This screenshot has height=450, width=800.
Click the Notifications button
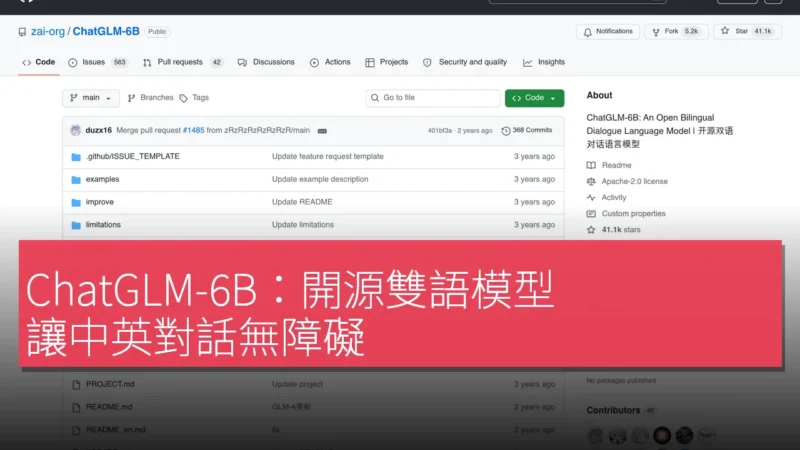608,32
